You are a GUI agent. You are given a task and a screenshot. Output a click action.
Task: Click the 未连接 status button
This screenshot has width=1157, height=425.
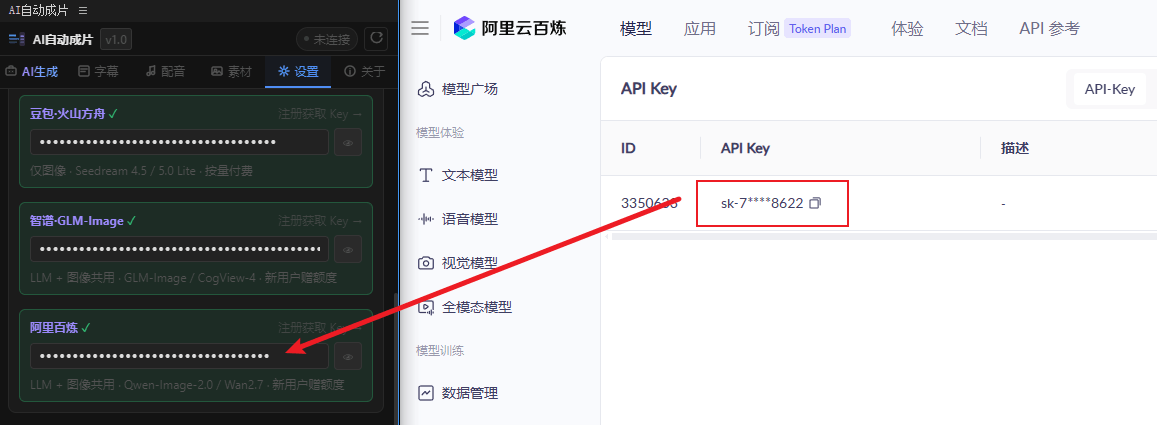327,39
